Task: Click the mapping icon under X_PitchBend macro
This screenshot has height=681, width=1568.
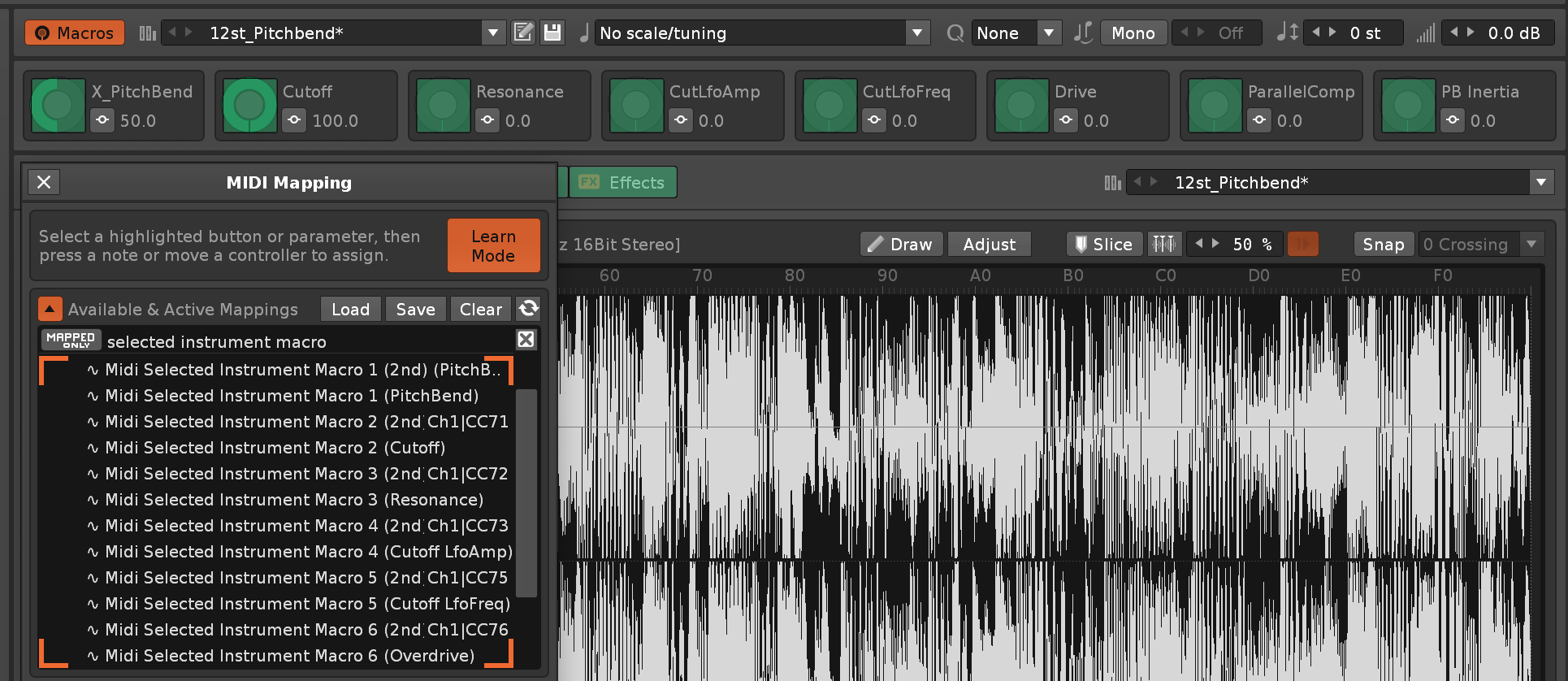Action: pos(102,120)
